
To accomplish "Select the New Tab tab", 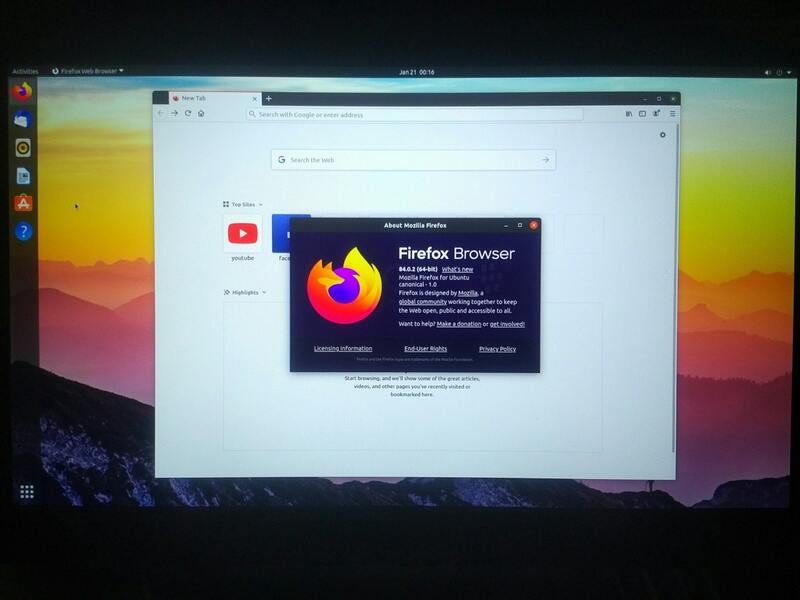I will point(215,98).
